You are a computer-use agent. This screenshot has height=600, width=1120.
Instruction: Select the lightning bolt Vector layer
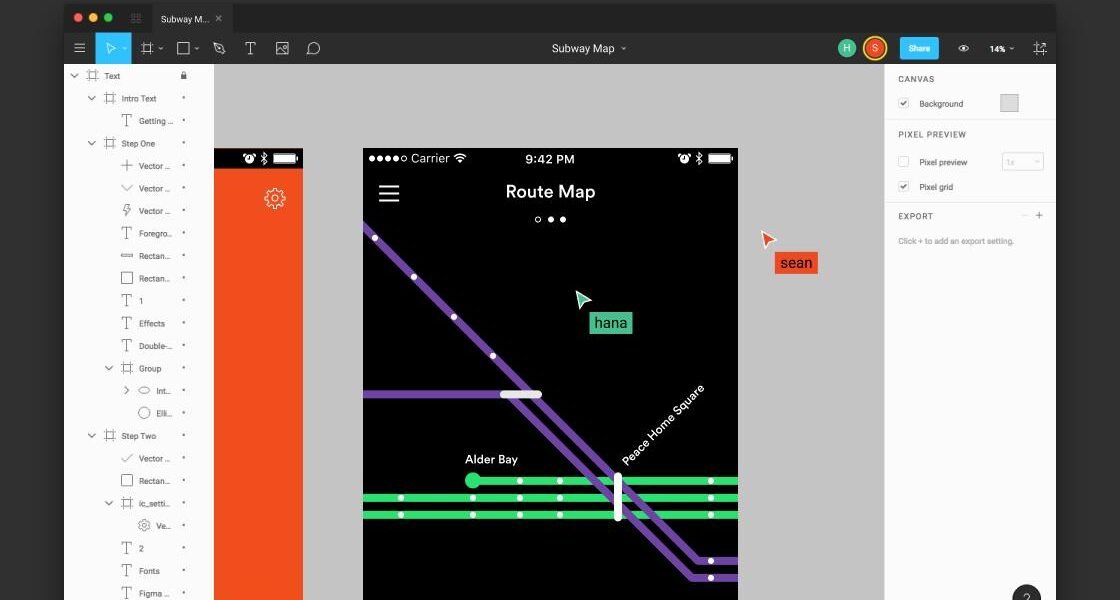pyautogui.click(x=127, y=211)
